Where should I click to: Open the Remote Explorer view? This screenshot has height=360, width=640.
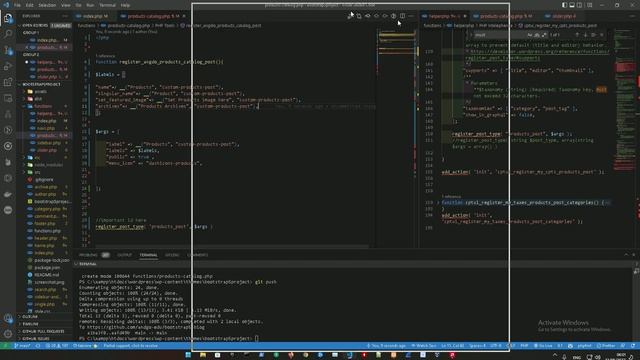coord(8,98)
